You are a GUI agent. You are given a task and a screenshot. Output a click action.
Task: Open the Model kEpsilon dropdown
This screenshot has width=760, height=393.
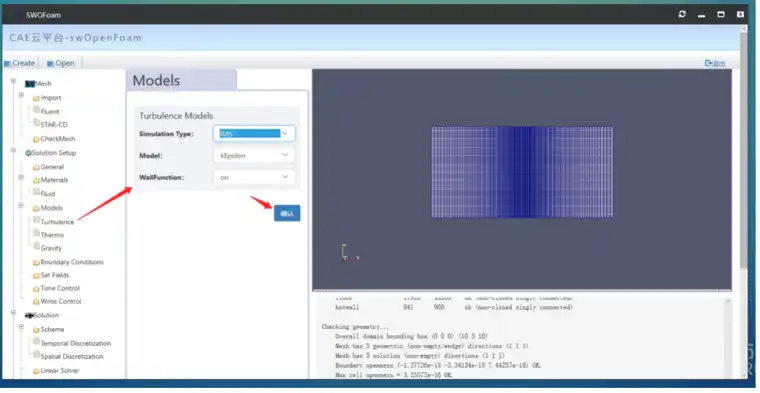(x=254, y=156)
